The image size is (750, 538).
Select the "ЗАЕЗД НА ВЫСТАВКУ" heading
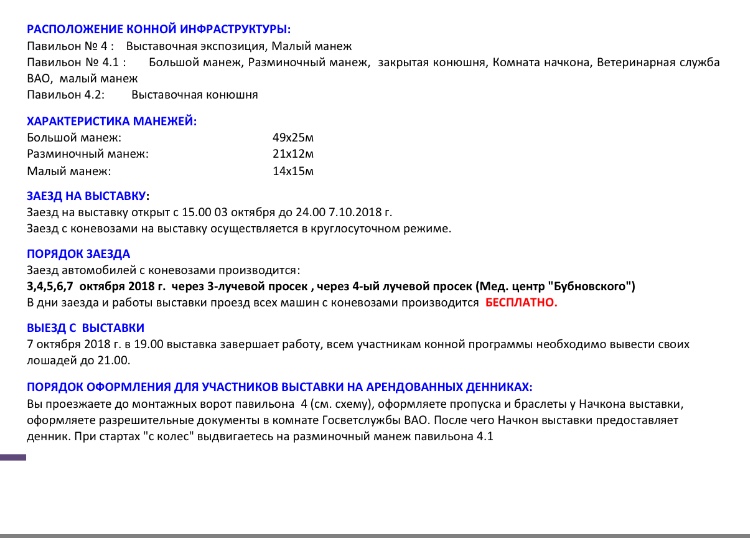87,196
